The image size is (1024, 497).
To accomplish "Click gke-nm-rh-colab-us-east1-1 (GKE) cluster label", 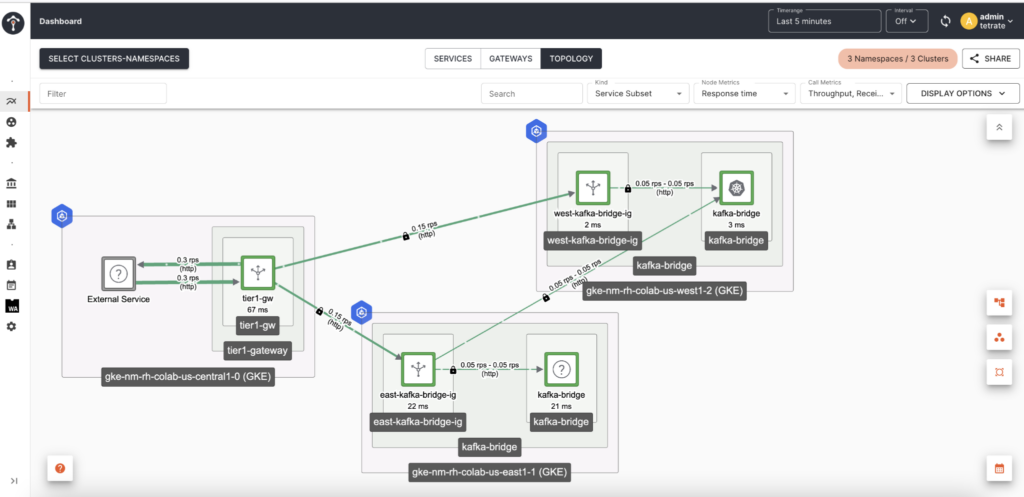I will pyautogui.click(x=490, y=473).
